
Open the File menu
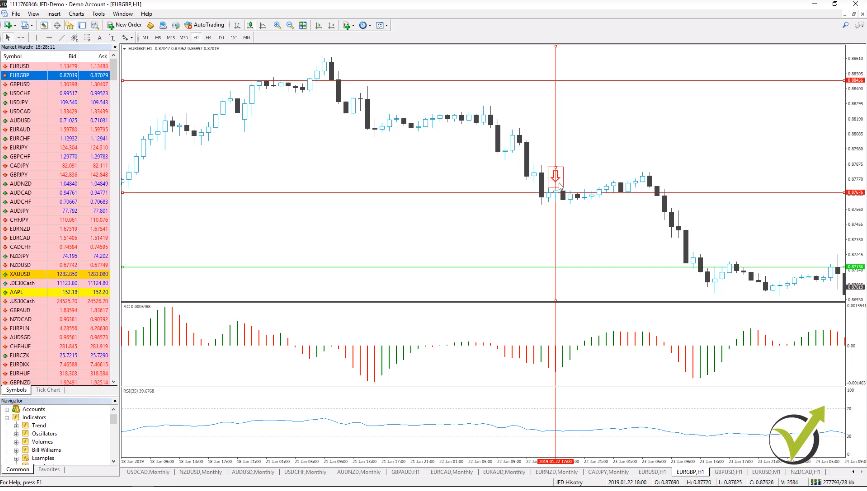[x=15, y=14]
